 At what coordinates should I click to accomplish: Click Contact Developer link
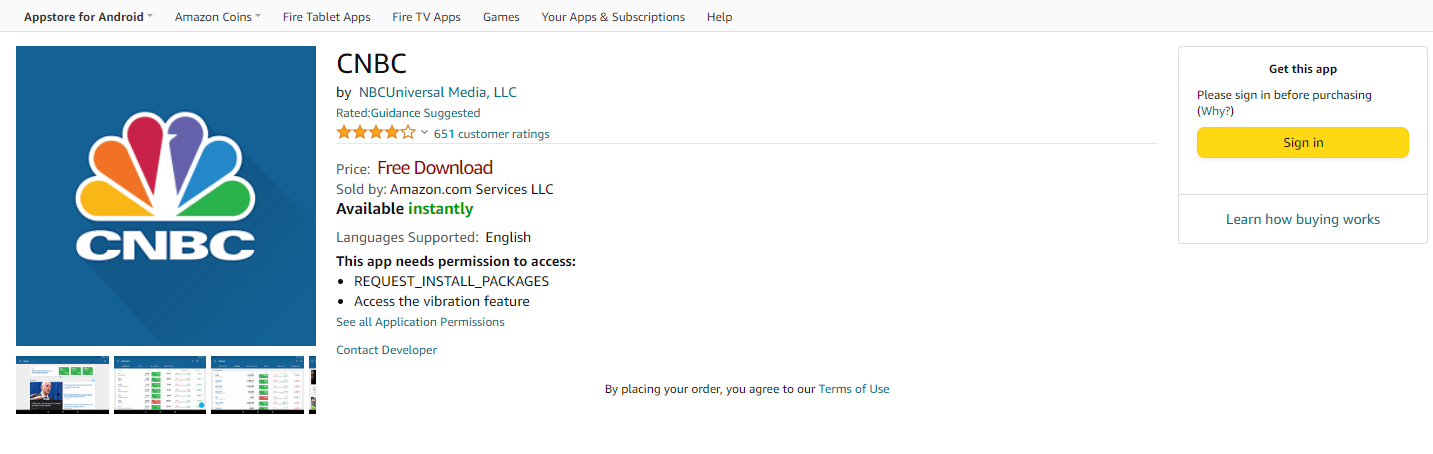pyautogui.click(x=386, y=350)
